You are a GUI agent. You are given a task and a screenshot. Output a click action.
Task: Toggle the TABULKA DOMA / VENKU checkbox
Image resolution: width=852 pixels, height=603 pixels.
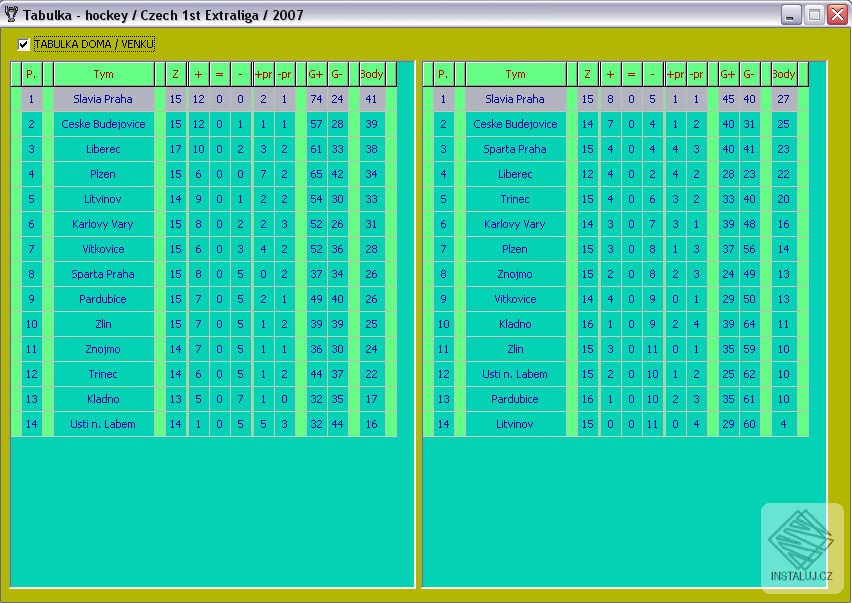point(24,44)
